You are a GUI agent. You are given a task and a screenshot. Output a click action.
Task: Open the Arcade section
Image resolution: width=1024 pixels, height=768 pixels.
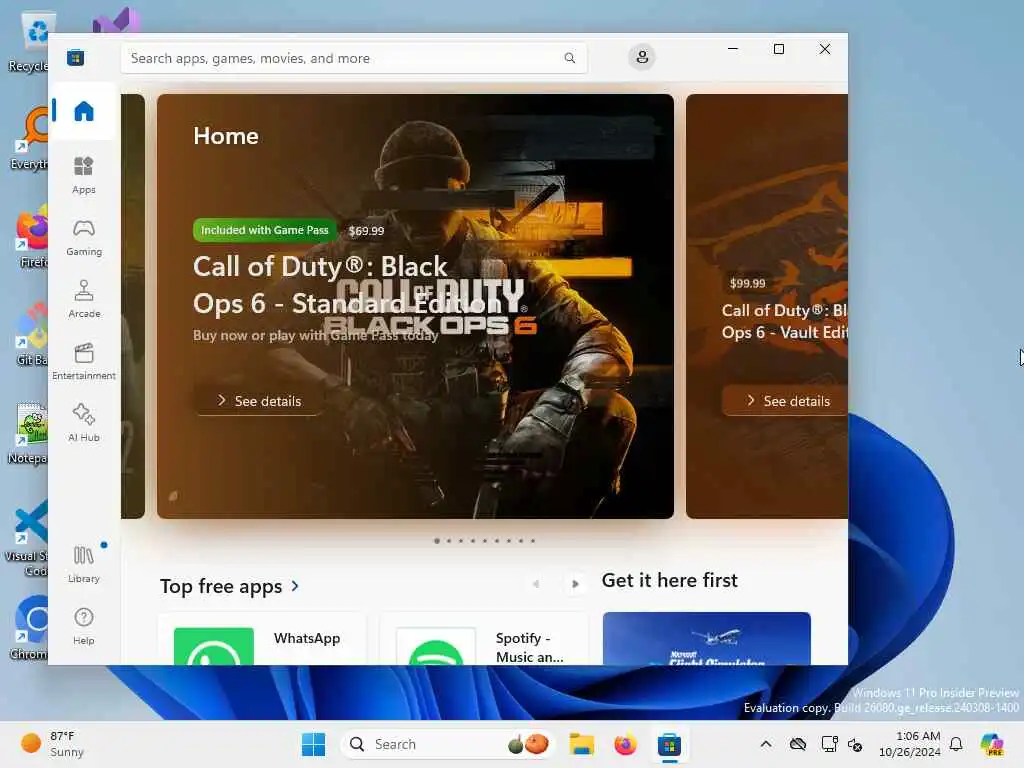(x=84, y=300)
